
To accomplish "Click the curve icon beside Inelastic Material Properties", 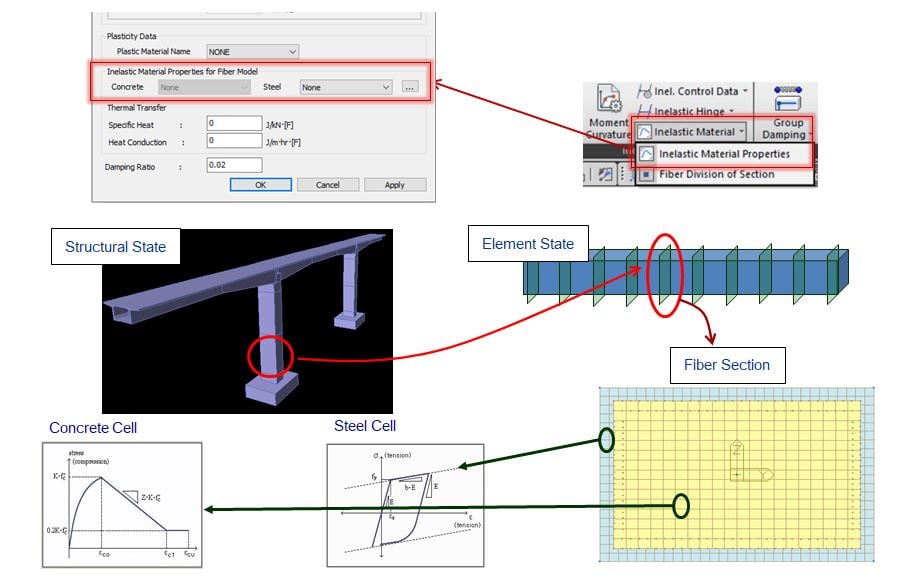I will click(645, 154).
